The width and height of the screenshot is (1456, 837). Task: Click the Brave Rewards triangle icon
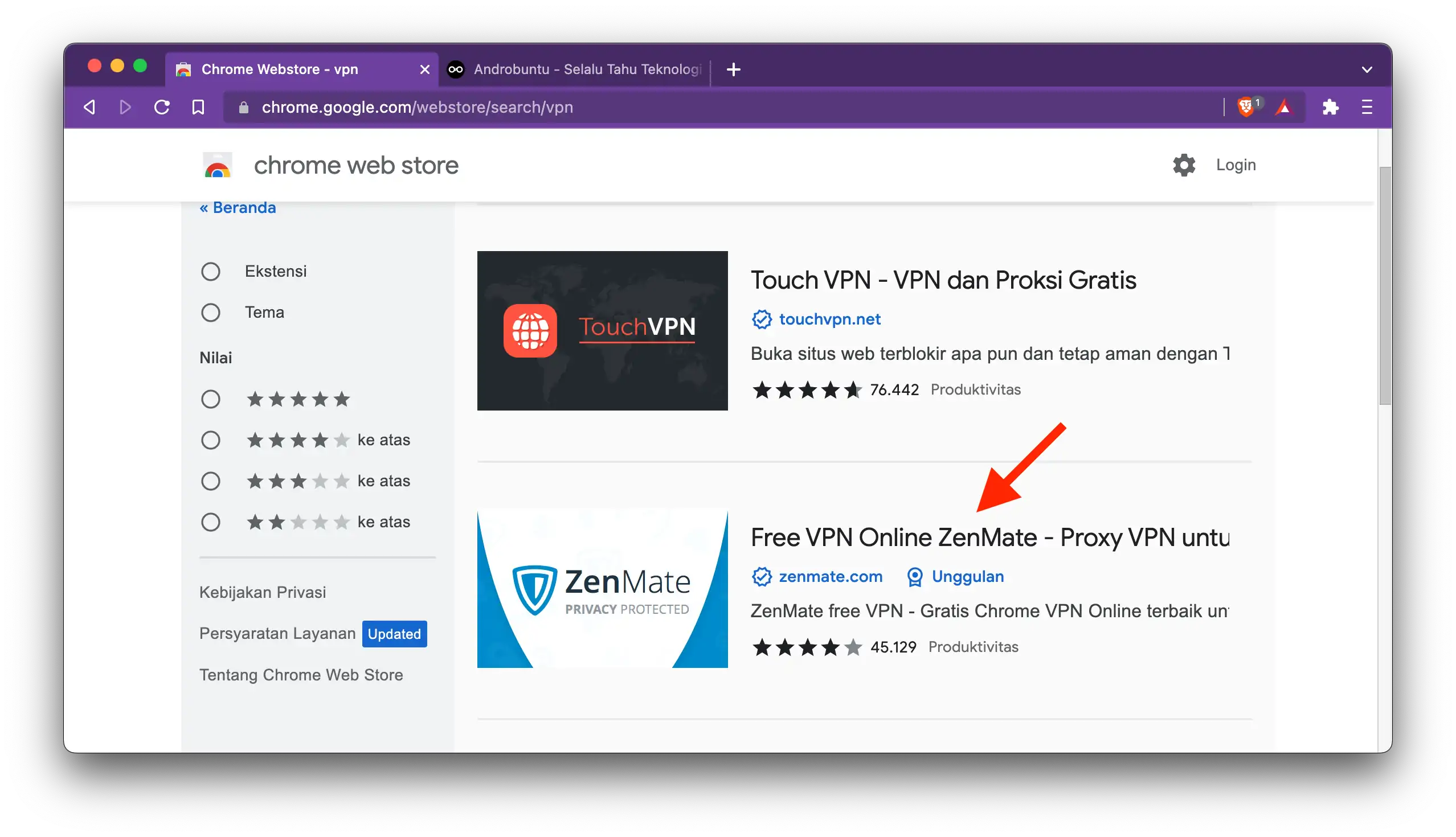(1284, 107)
